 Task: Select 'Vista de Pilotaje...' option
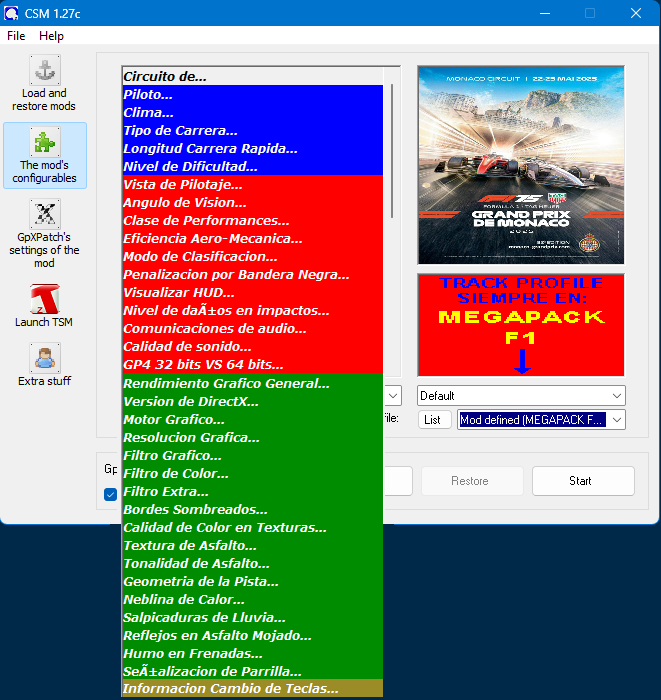pyautogui.click(x=253, y=184)
